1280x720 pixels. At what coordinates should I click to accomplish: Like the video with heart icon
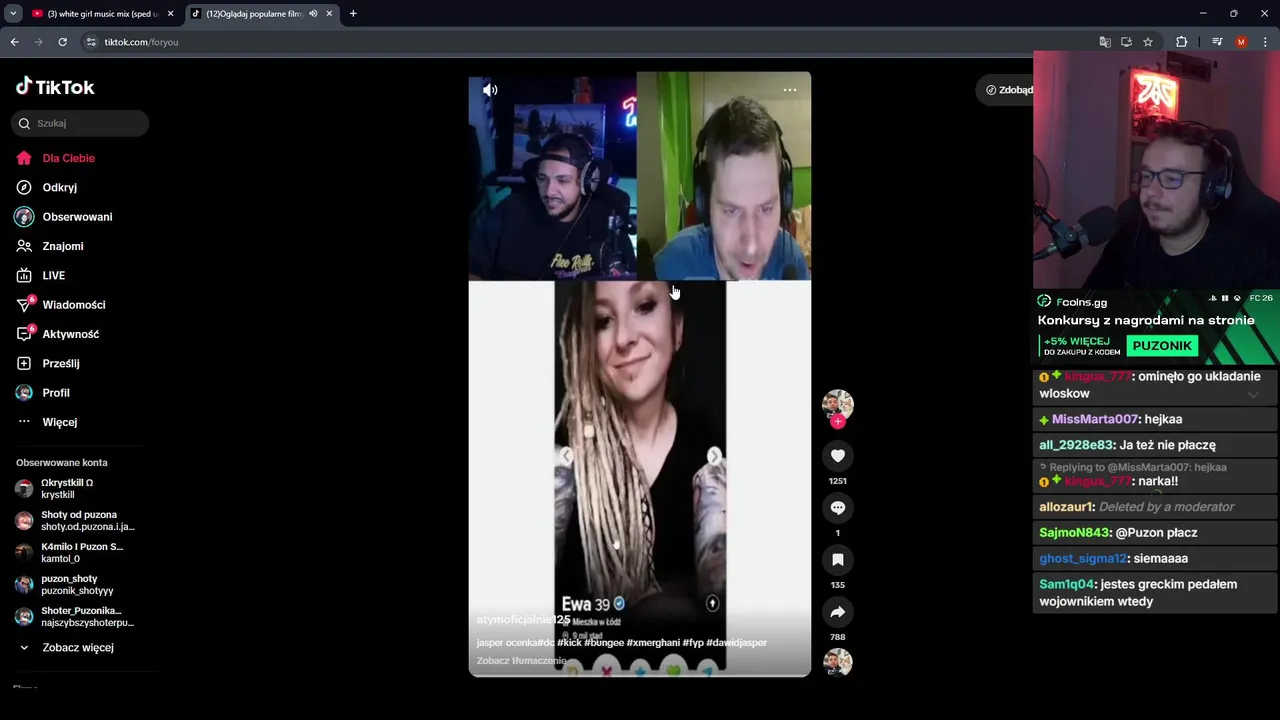[838, 456]
